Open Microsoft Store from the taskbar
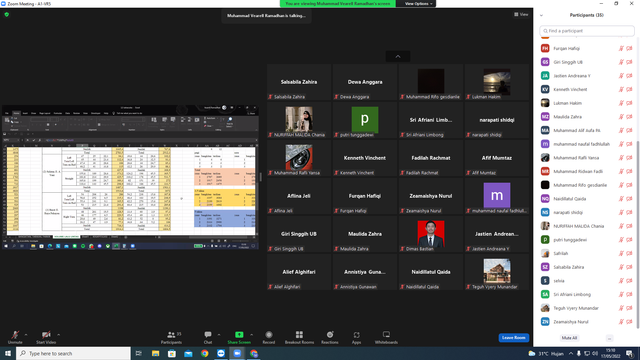 (x=172, y=353)
